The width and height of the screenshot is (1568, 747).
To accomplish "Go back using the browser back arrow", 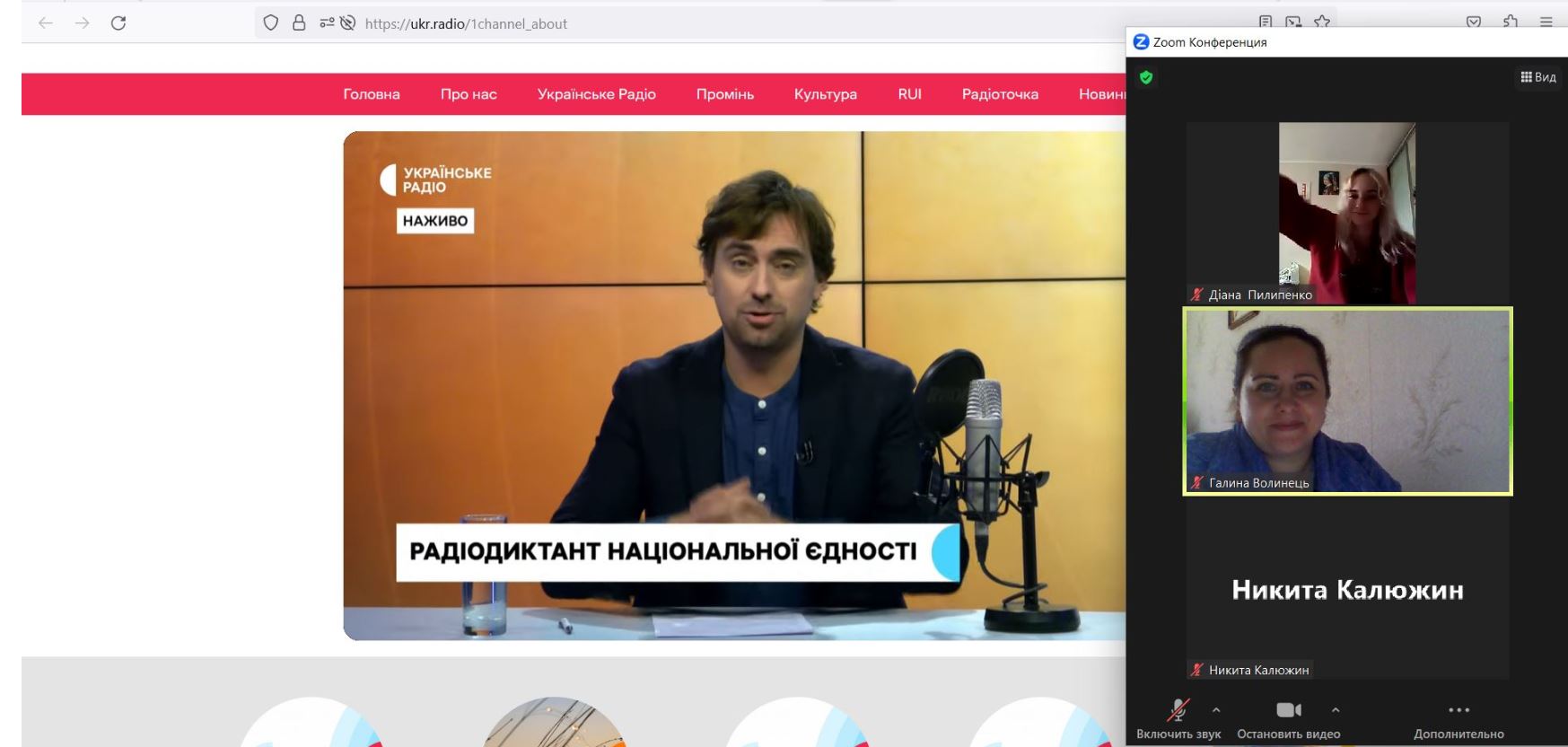I will pyautogui.click(x=46, y=23).
